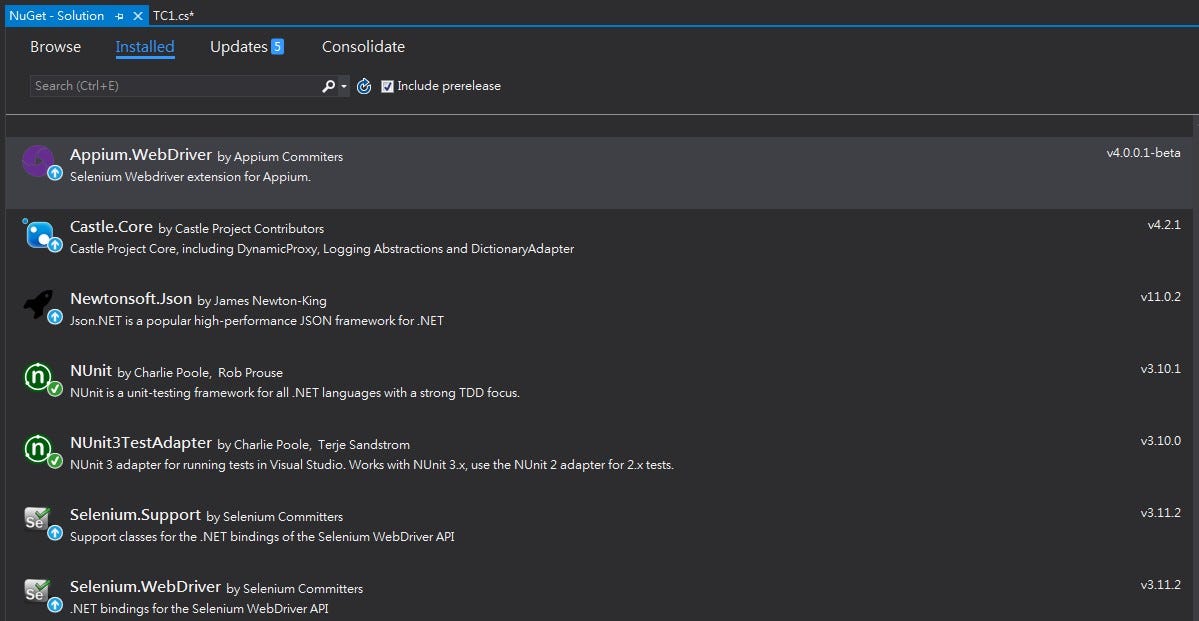Open the Consolidate tab
Screen dimensions: 1199x621
362,46
